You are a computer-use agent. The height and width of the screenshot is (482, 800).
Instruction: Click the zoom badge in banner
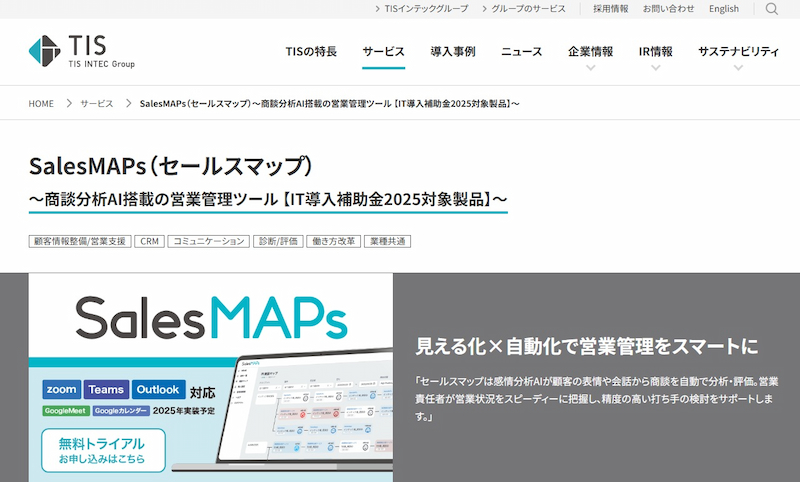coord(62,390)
